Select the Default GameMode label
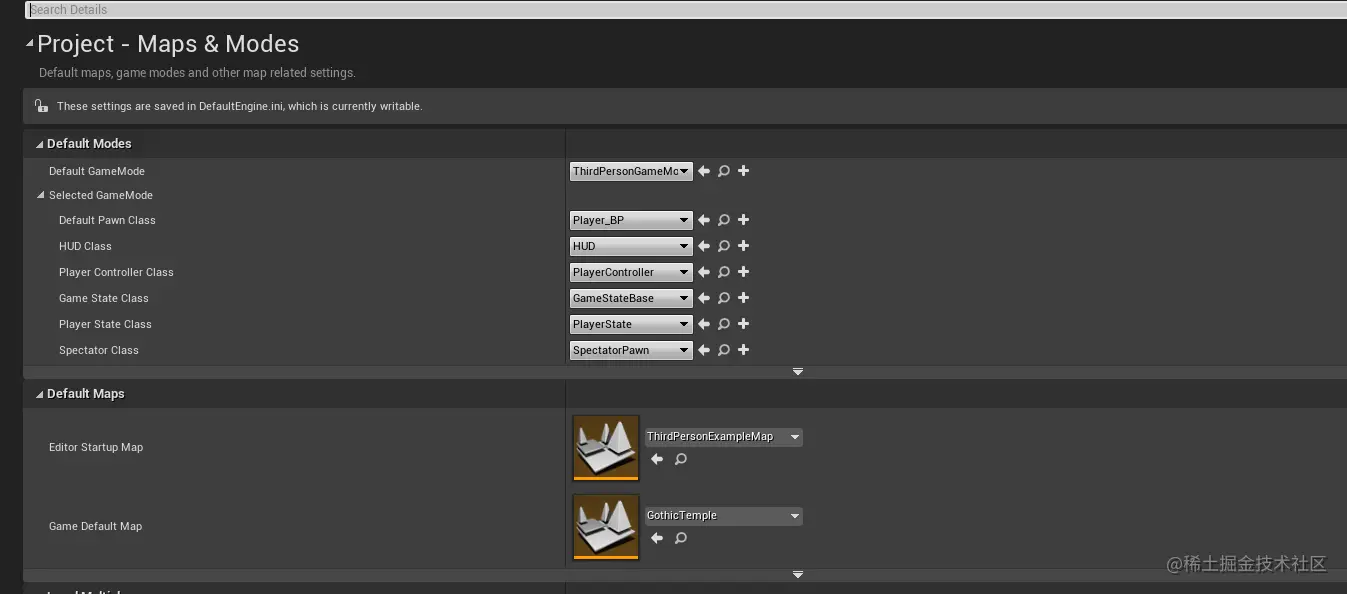This screenshot has height=594, width=1347. pyautogui.click(x=97, y=171)
